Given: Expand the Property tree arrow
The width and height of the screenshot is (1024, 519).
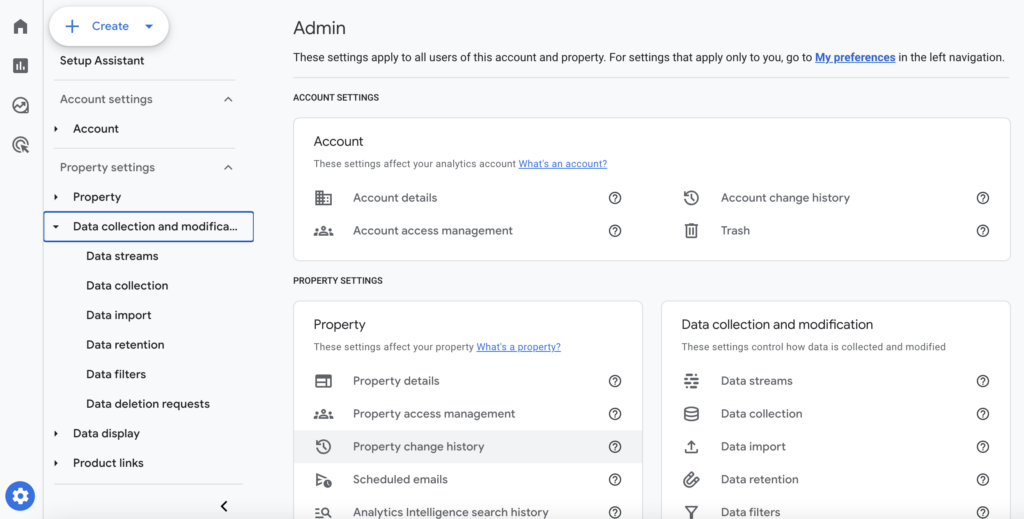Looking at the screenshot, I should 56,197.
